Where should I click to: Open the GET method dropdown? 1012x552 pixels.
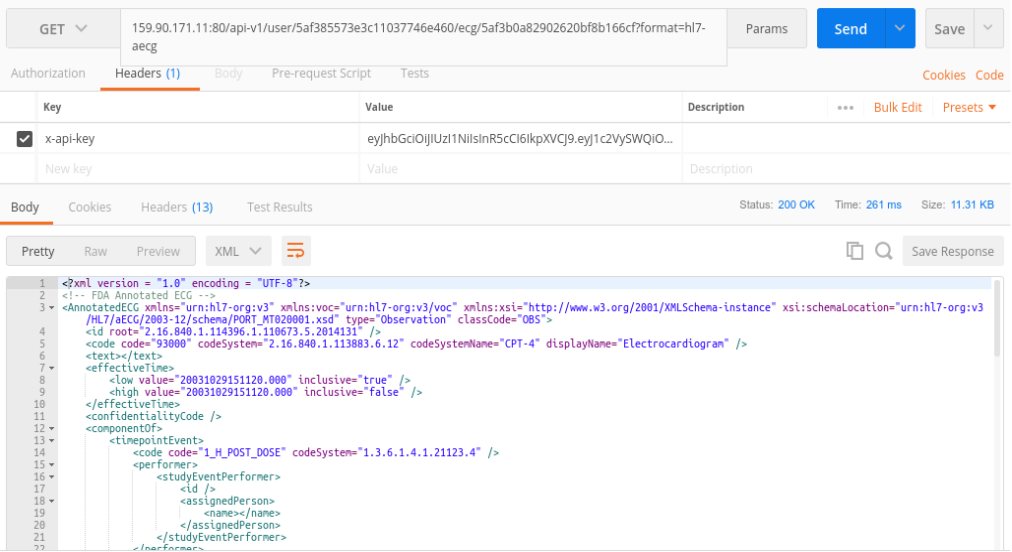tap(63, 29)
